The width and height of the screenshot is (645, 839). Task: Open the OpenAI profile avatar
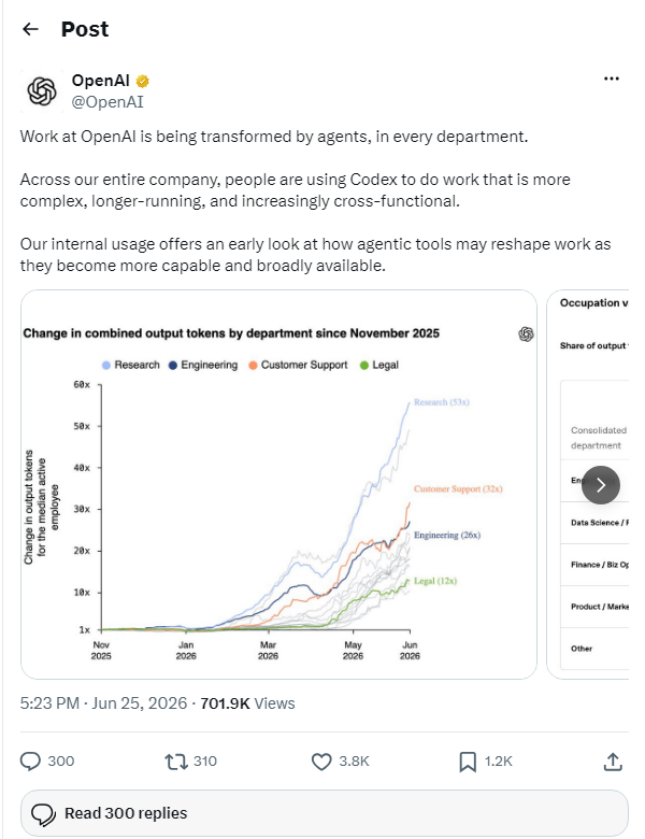tap(41, 91)
